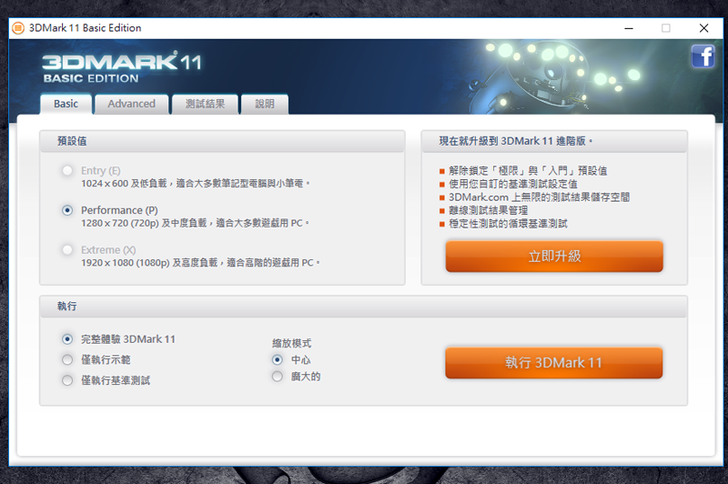
Task: Open the 測試結果 tab
Action: 205,104
